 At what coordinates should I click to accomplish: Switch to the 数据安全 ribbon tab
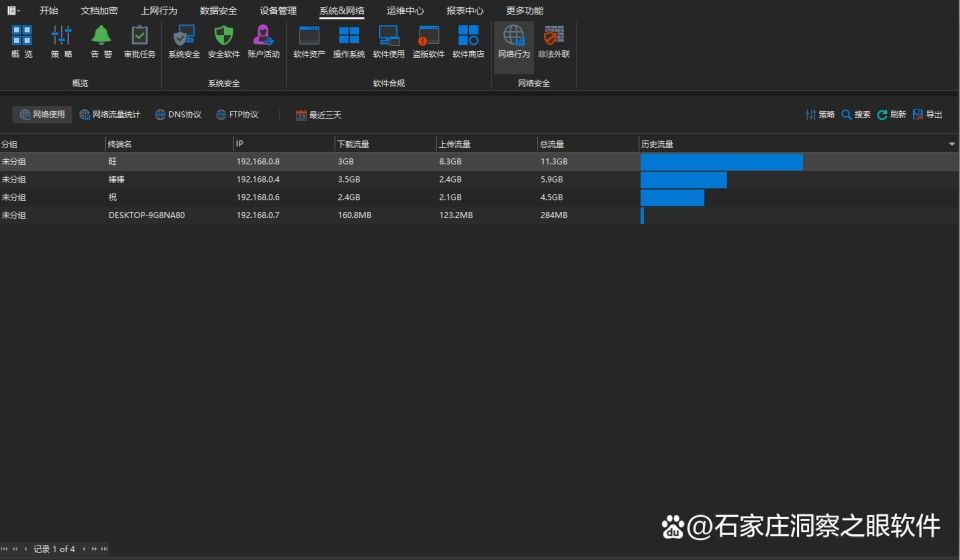click(218, 10)
